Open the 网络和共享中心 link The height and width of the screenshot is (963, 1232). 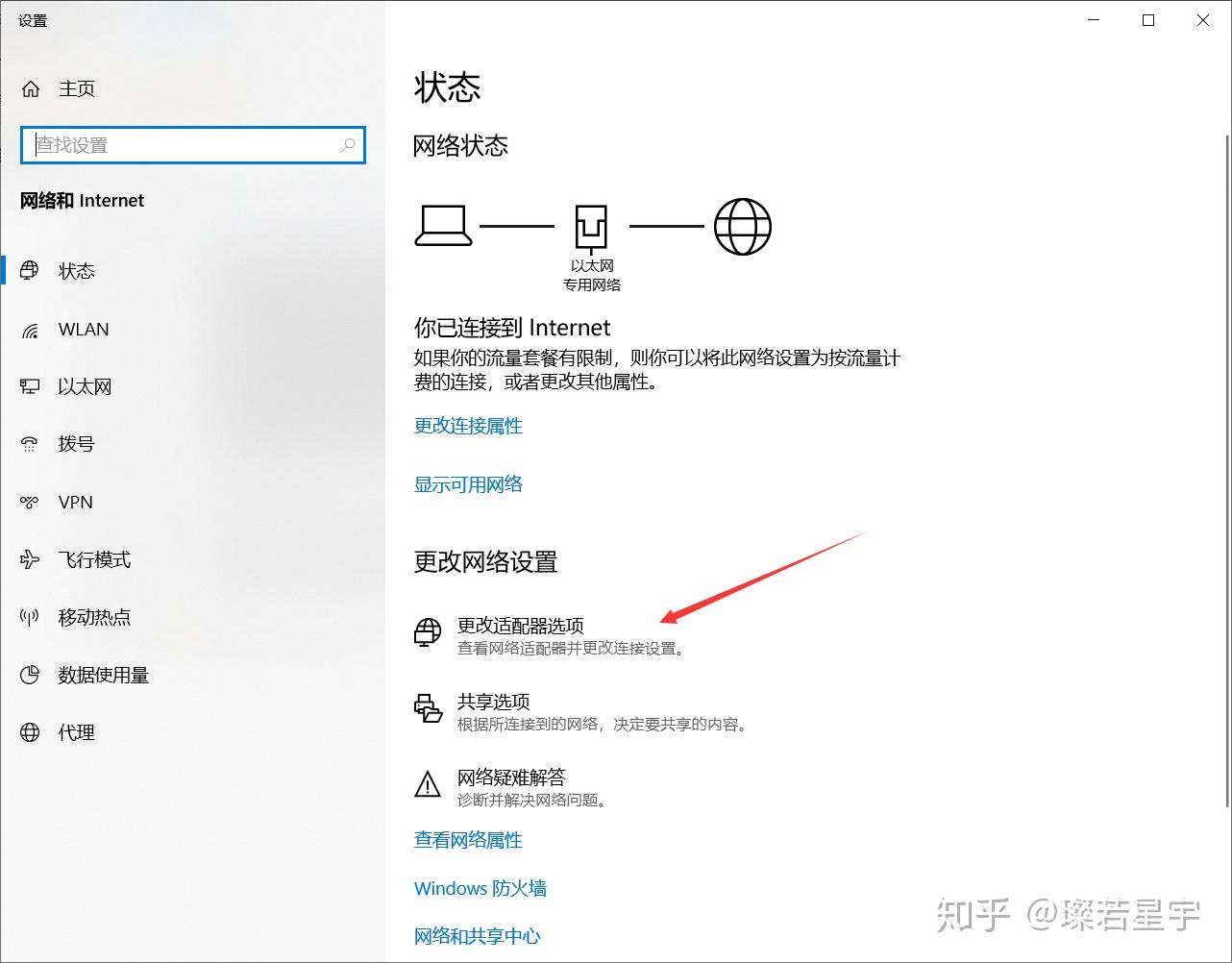478,936
